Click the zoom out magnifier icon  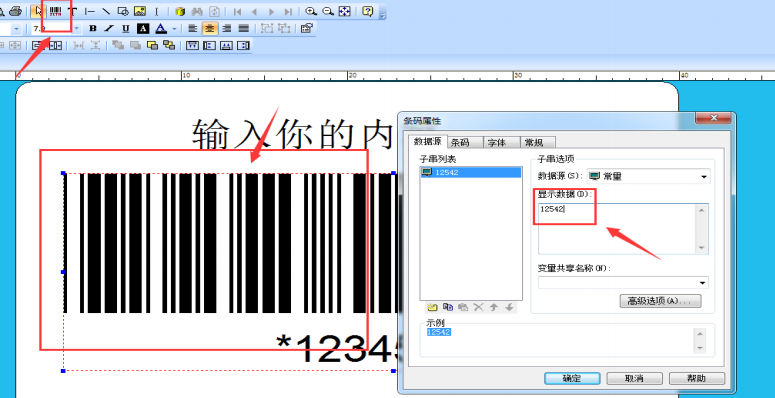[x=327, y=11]
